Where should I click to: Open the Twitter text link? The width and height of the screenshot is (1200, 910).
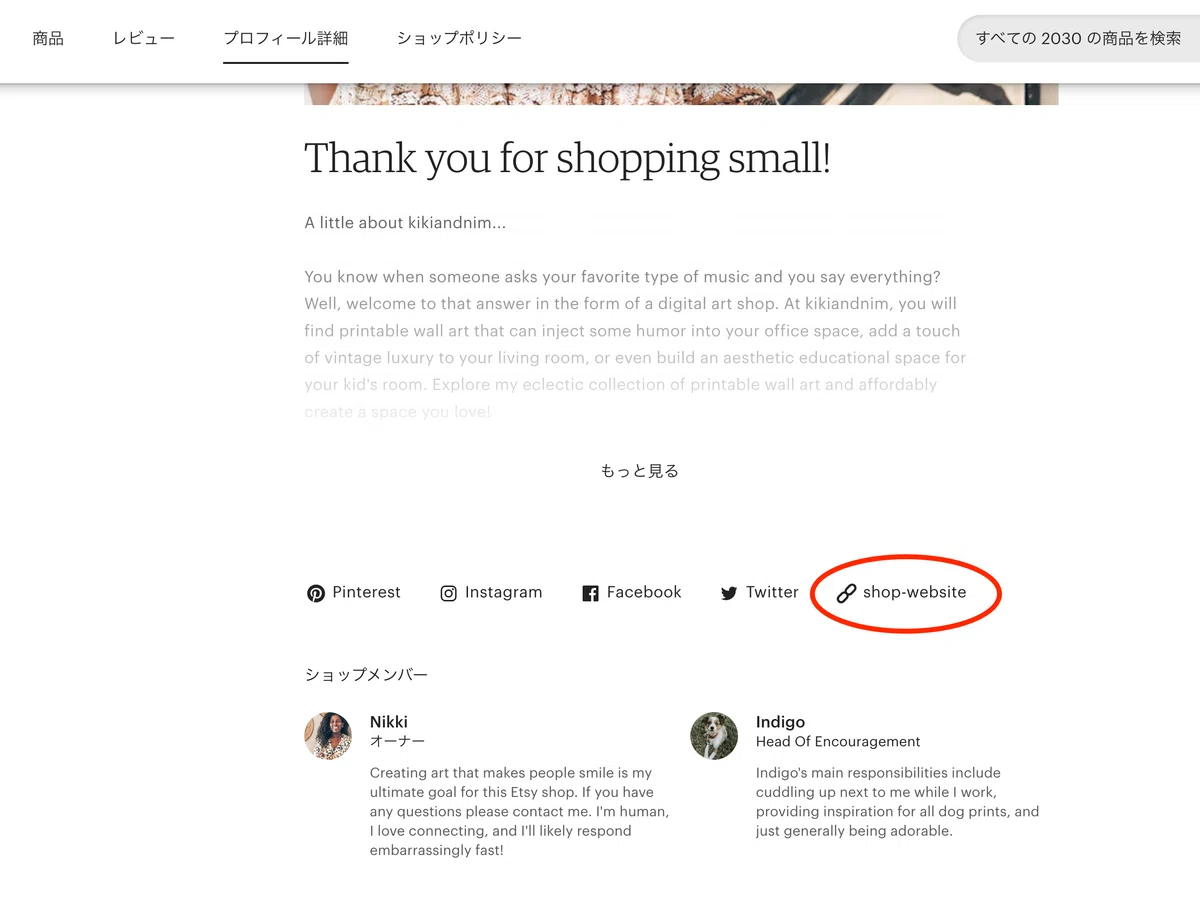[x=772, y=592]
